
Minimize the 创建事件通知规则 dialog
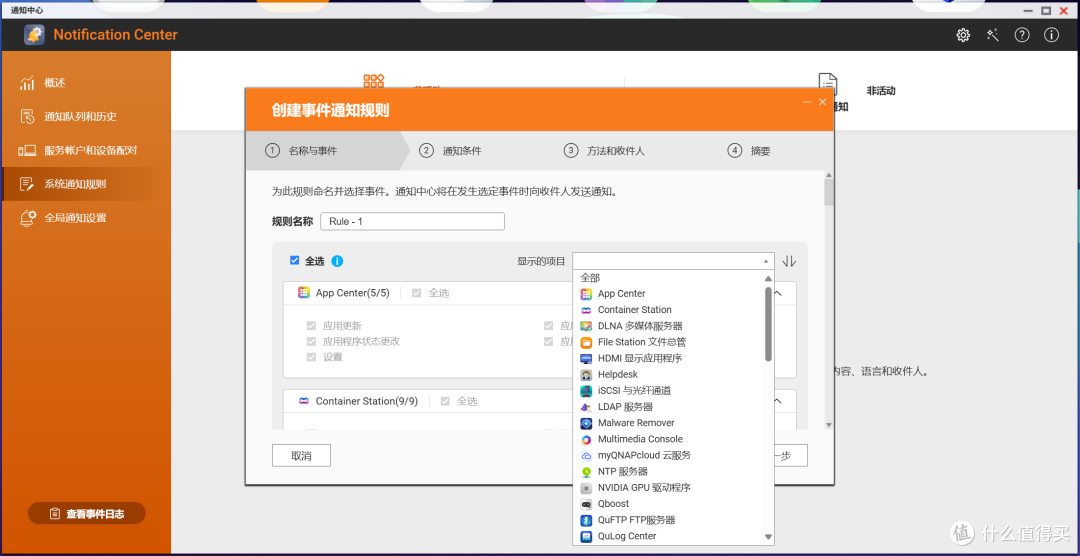coord(808,102)
